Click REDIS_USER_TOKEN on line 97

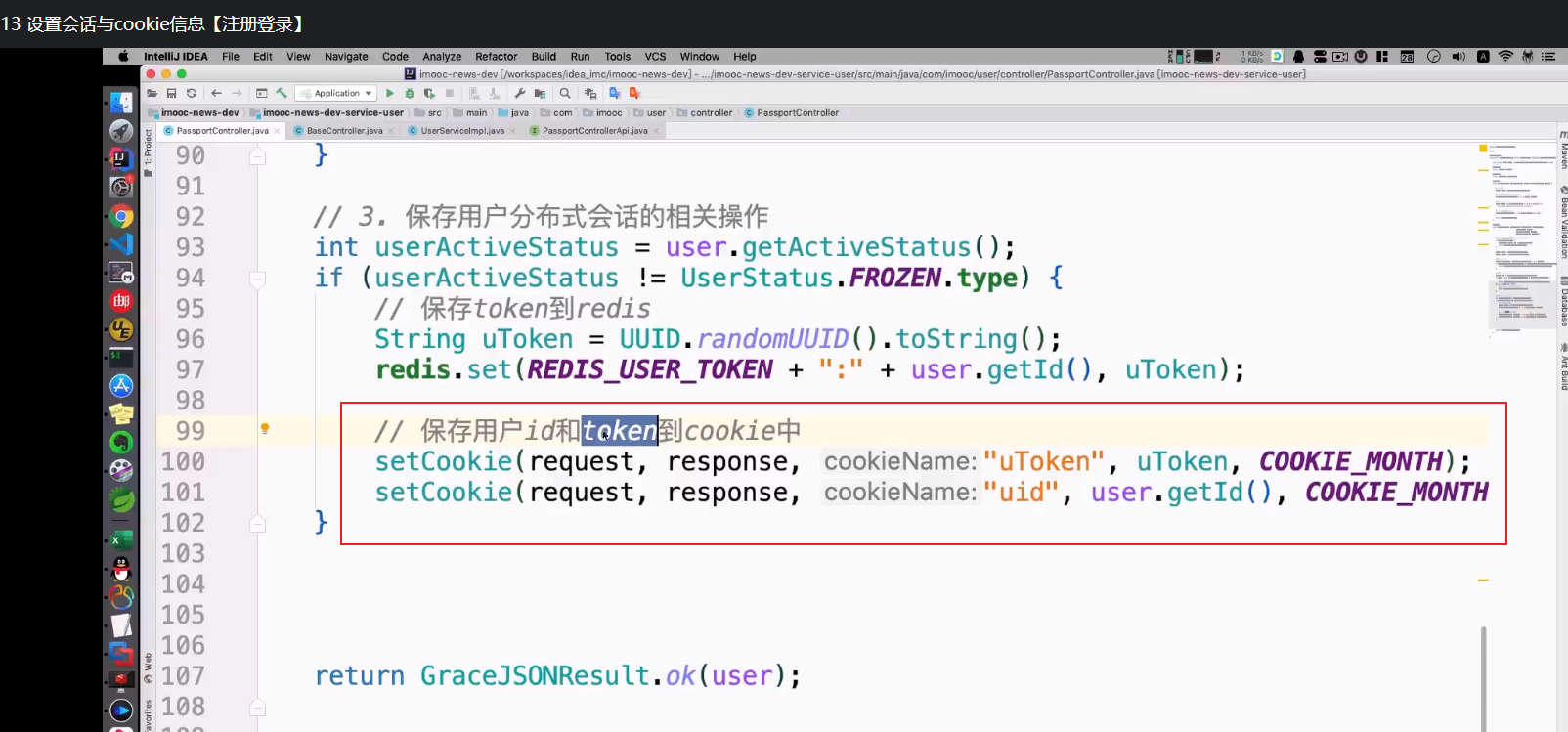(x=650, y=369)
